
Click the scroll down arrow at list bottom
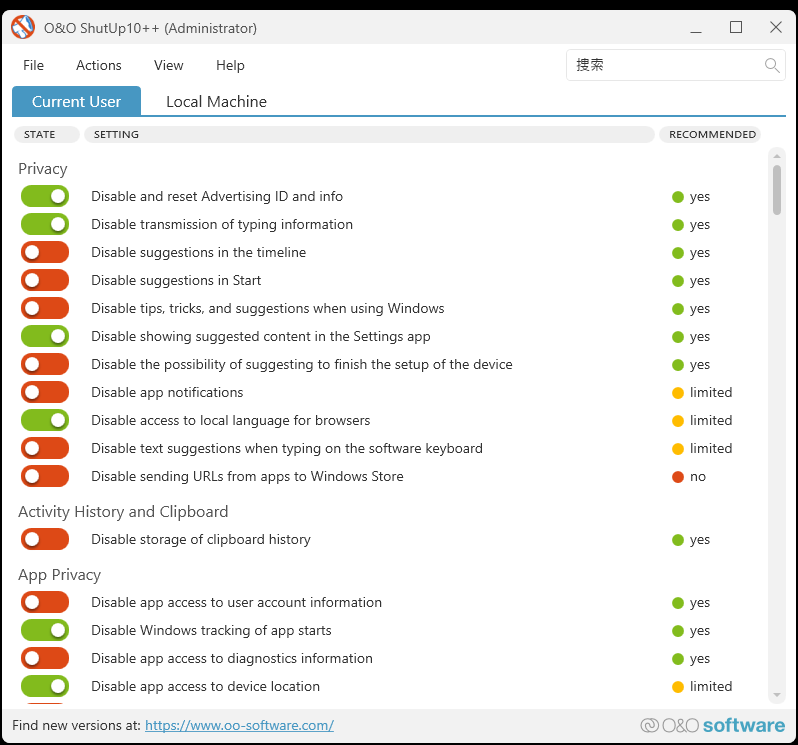(776, 695)
